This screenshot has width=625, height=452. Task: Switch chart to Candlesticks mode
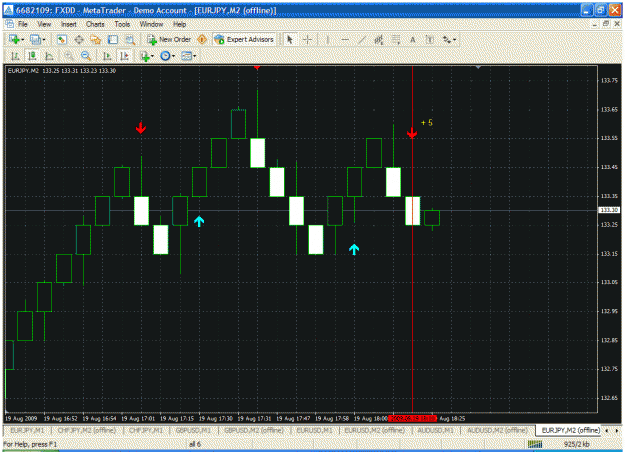click(x=32, y=56)
